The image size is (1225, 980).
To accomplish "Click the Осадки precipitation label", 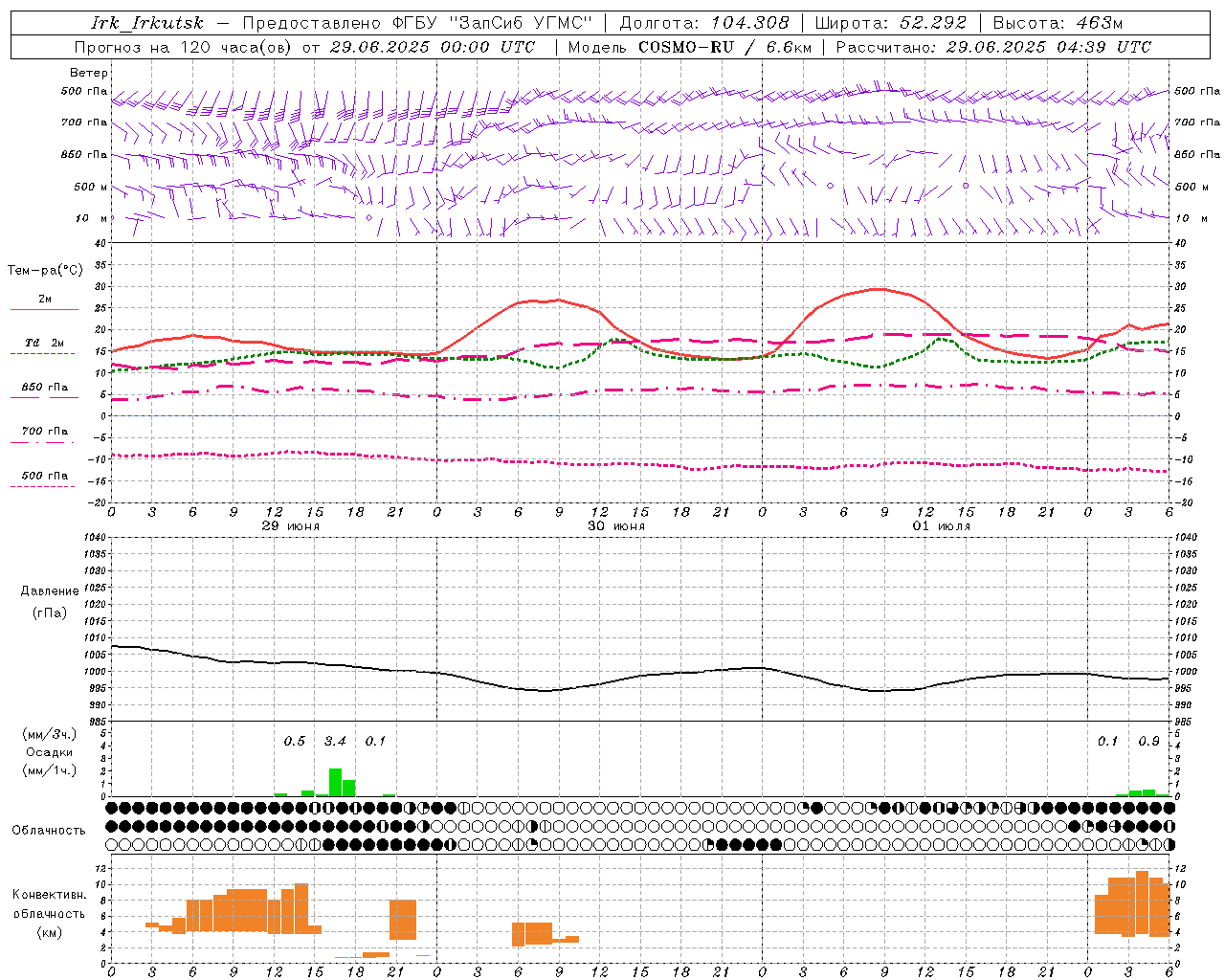I will click(50, 752).
